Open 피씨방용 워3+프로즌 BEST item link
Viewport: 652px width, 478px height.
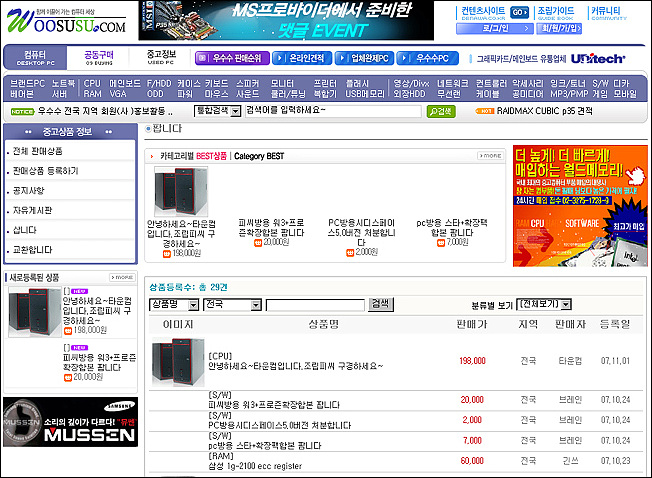[x=271, y=227]
